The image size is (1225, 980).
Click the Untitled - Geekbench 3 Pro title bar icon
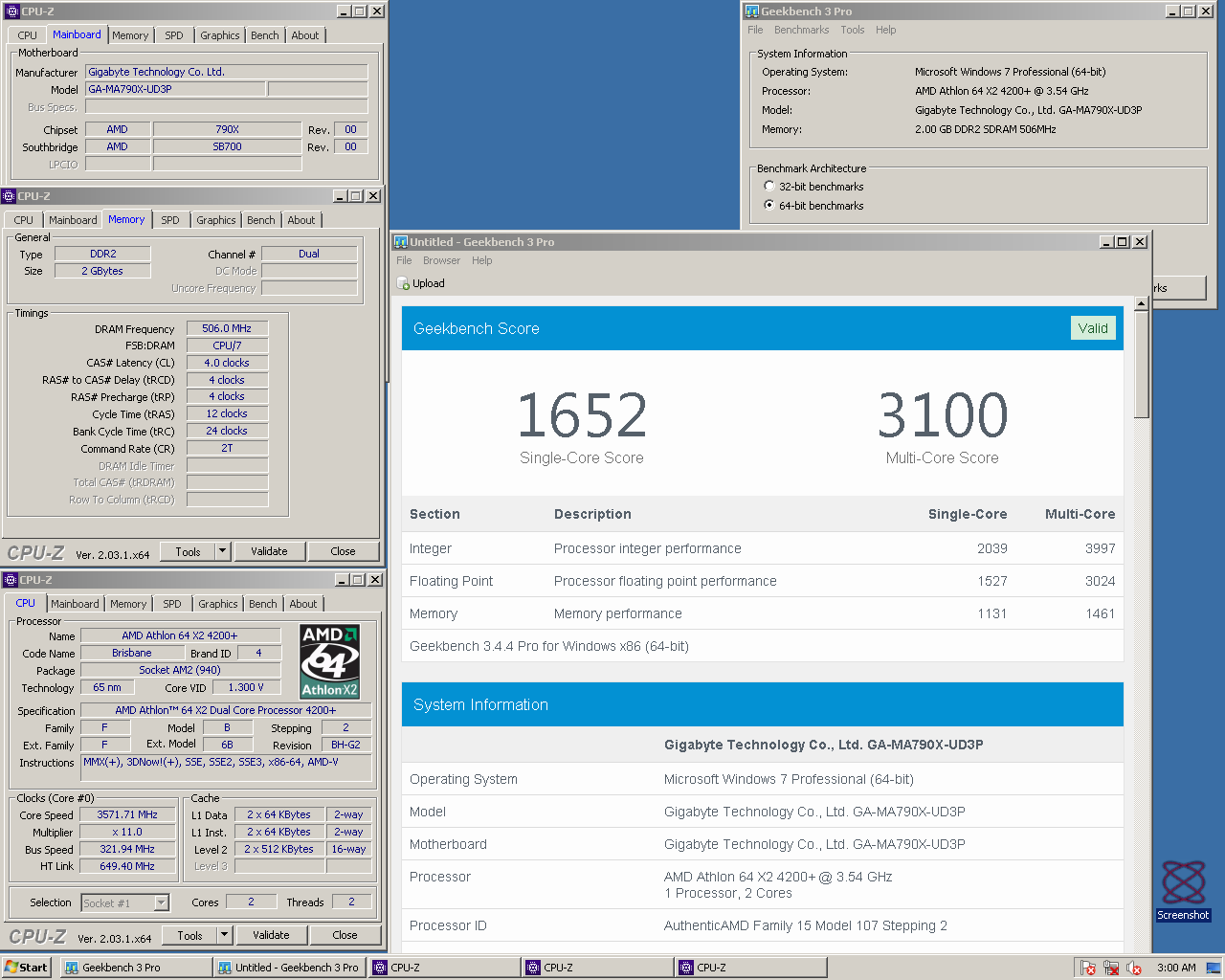[x=401, y=242]
